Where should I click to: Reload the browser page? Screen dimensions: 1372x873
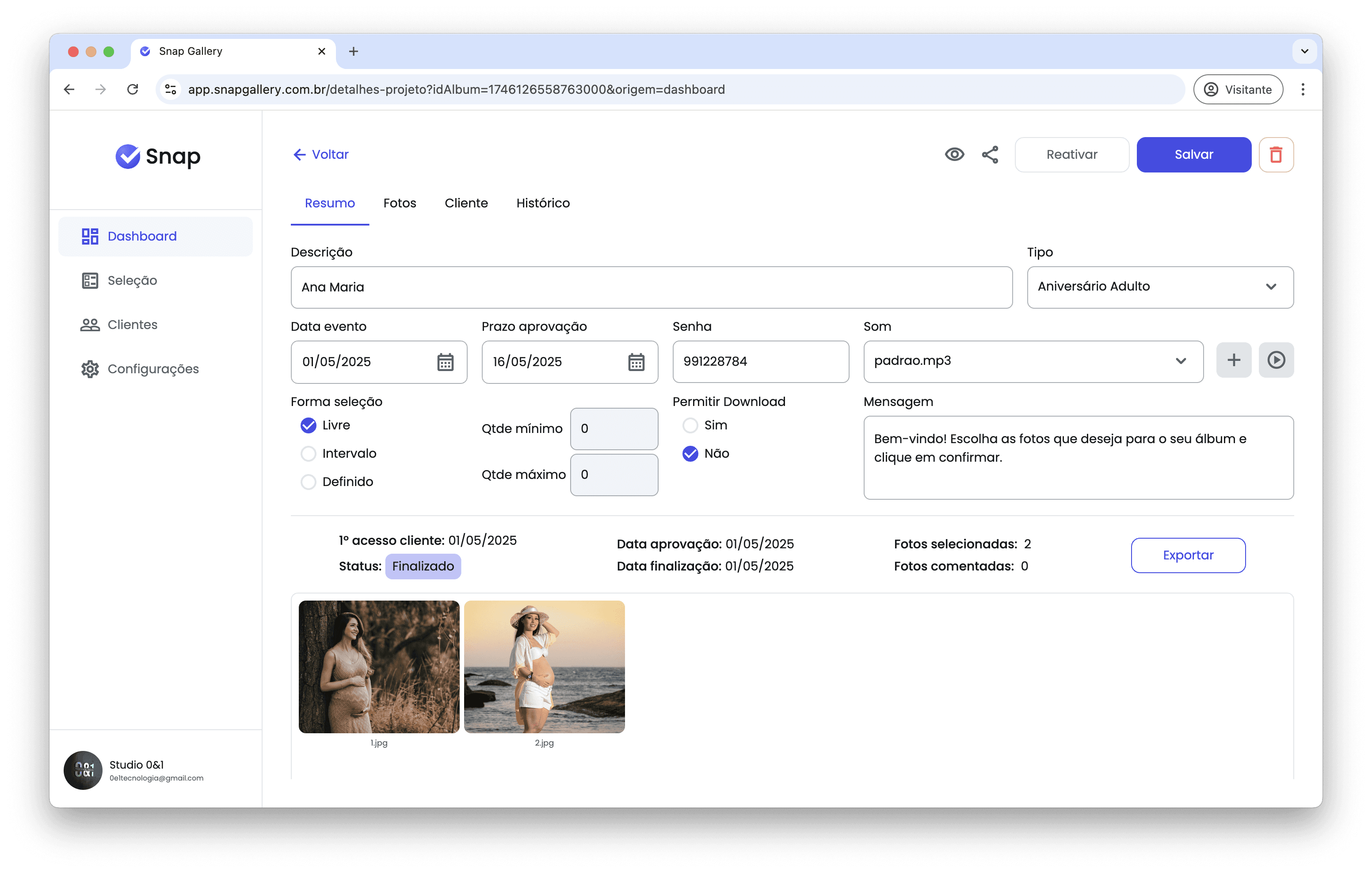click(x=133, y=89)
